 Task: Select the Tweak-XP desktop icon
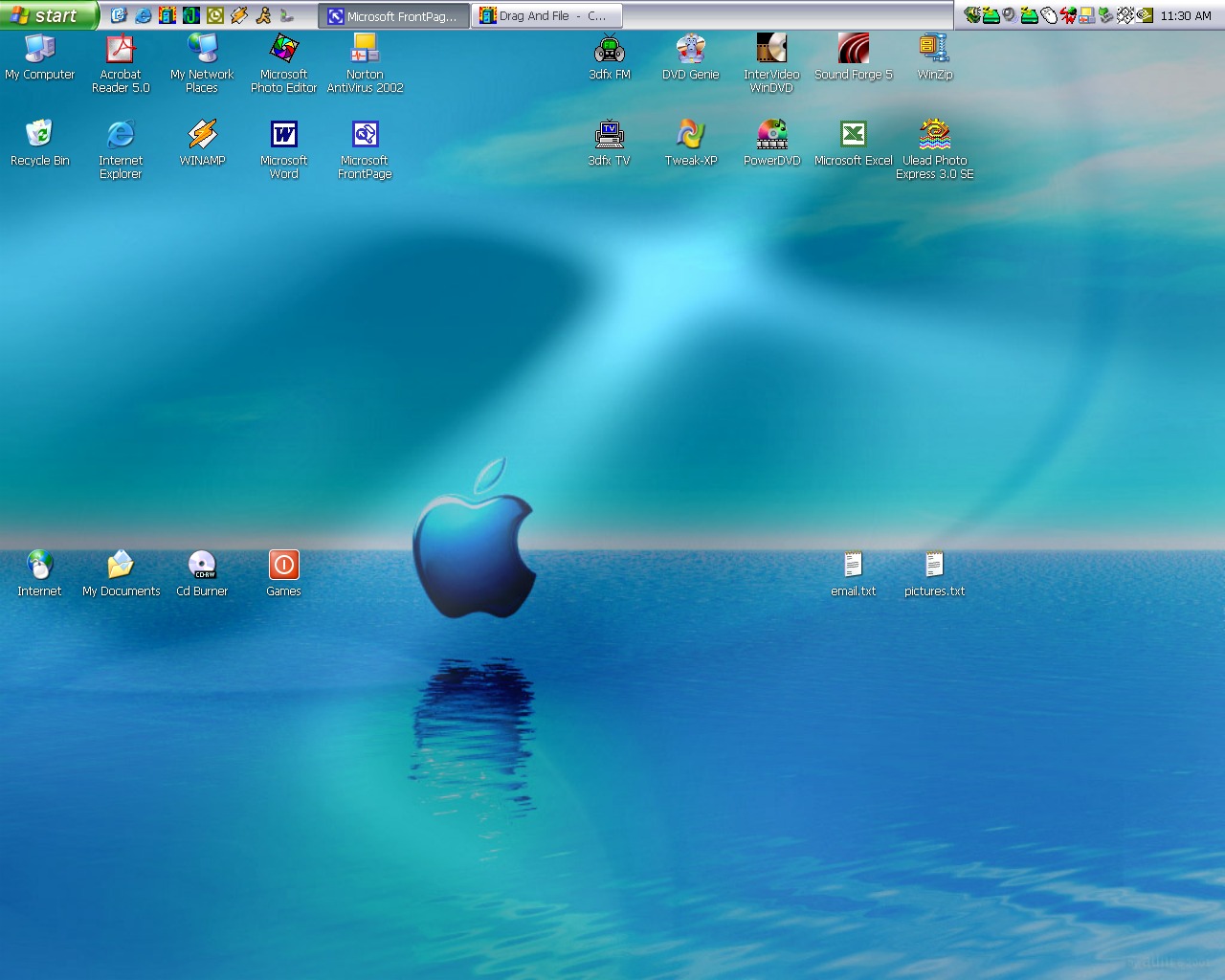691,144
